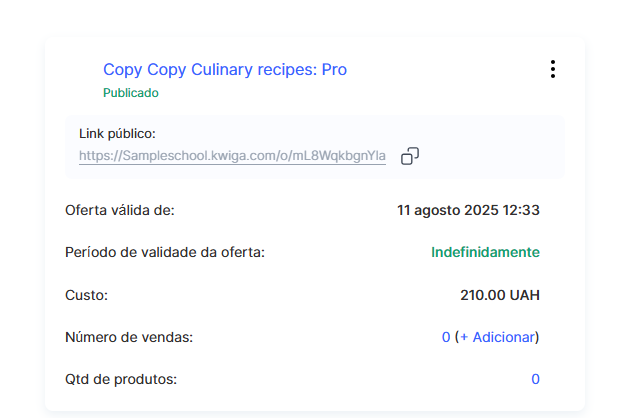
Task: Open the Copy Copy Culinary recipes: Pro offer
Action: pyautogui.click(x=224, y=70)
